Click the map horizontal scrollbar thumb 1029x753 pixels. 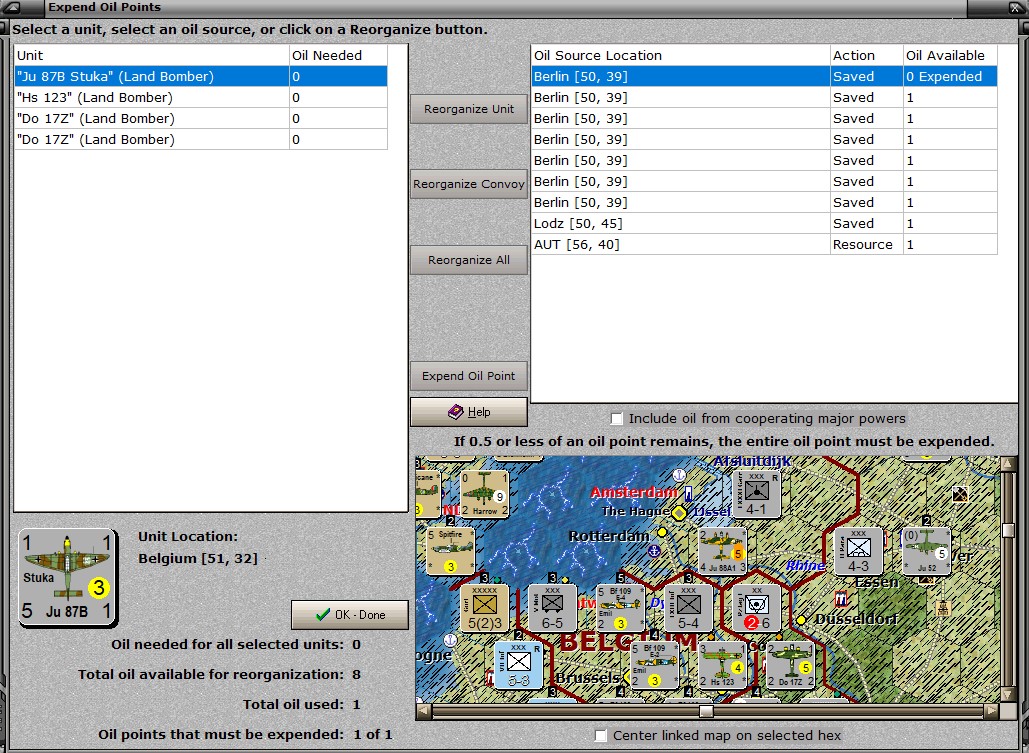706,711
